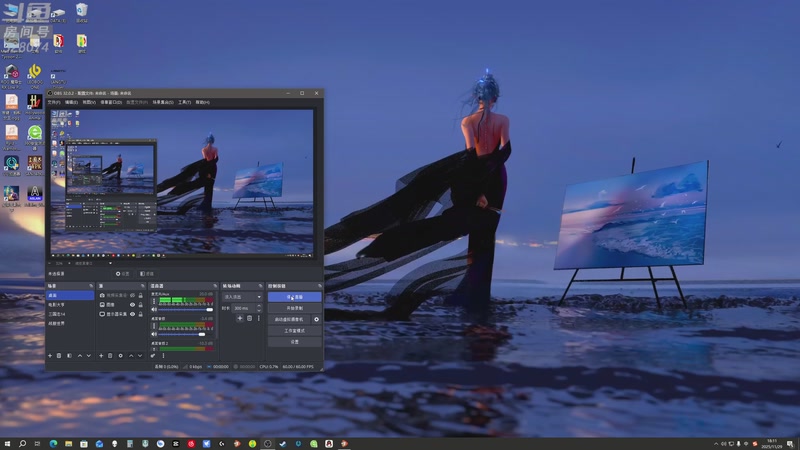Open the Recycle Bin desktop icon
The height and width of the screenshot is (450, 800).
tap(82, 12)
